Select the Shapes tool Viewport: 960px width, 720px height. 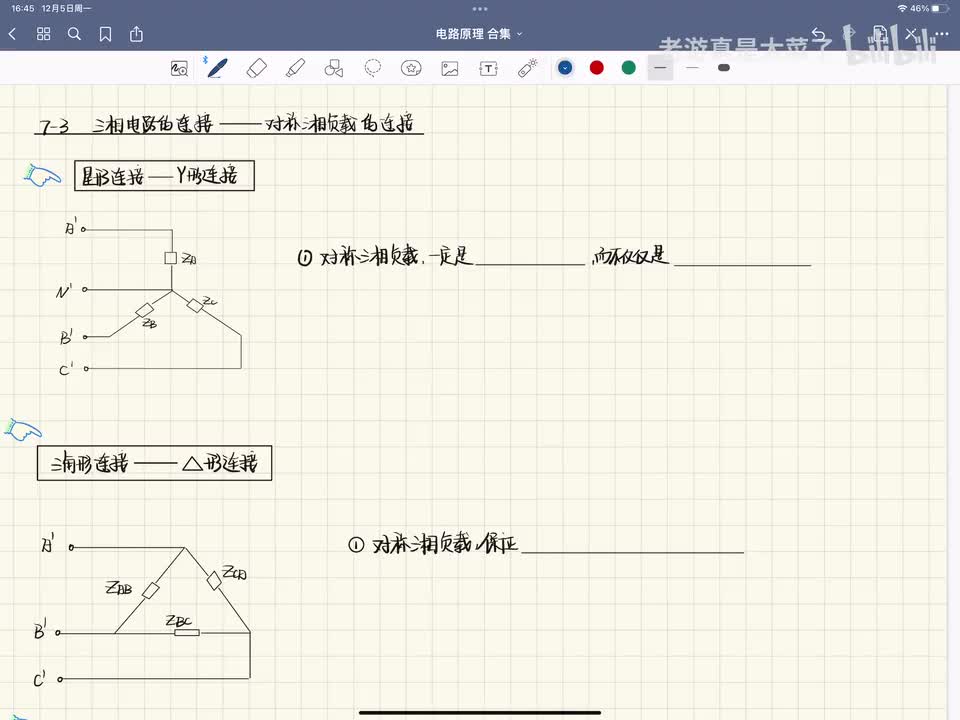334,68
